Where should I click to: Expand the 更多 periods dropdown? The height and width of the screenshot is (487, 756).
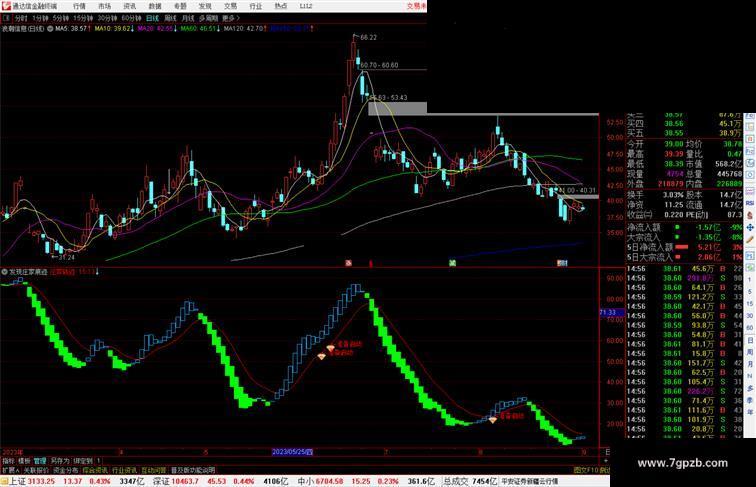[230, 18]
